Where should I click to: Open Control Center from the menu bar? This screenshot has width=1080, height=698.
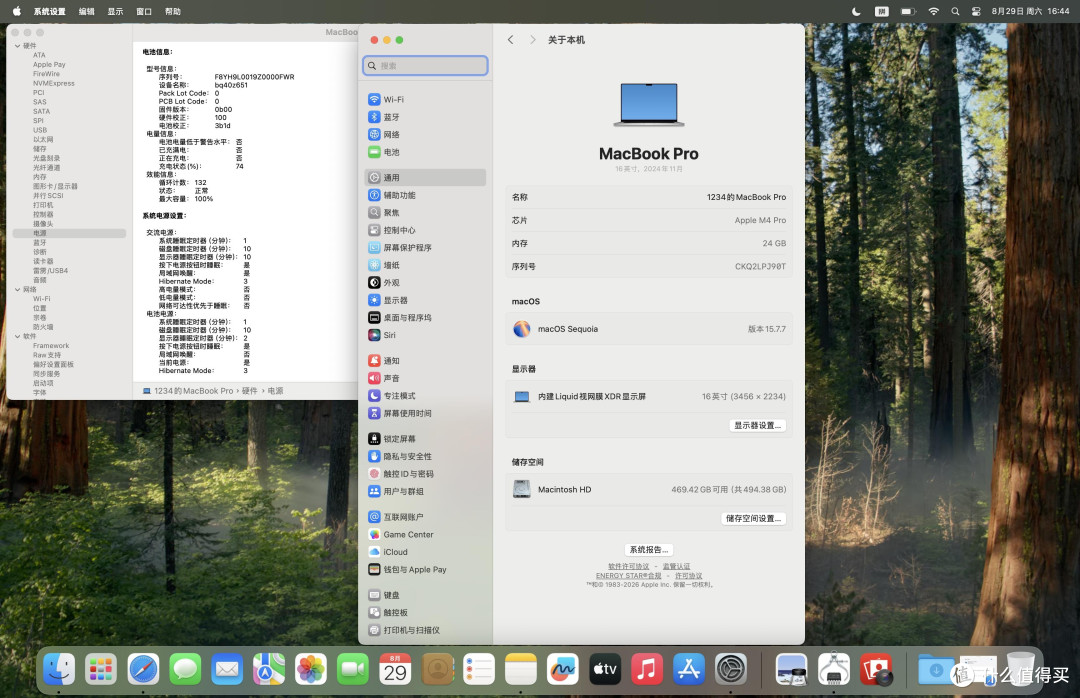(x=976, y=11)
